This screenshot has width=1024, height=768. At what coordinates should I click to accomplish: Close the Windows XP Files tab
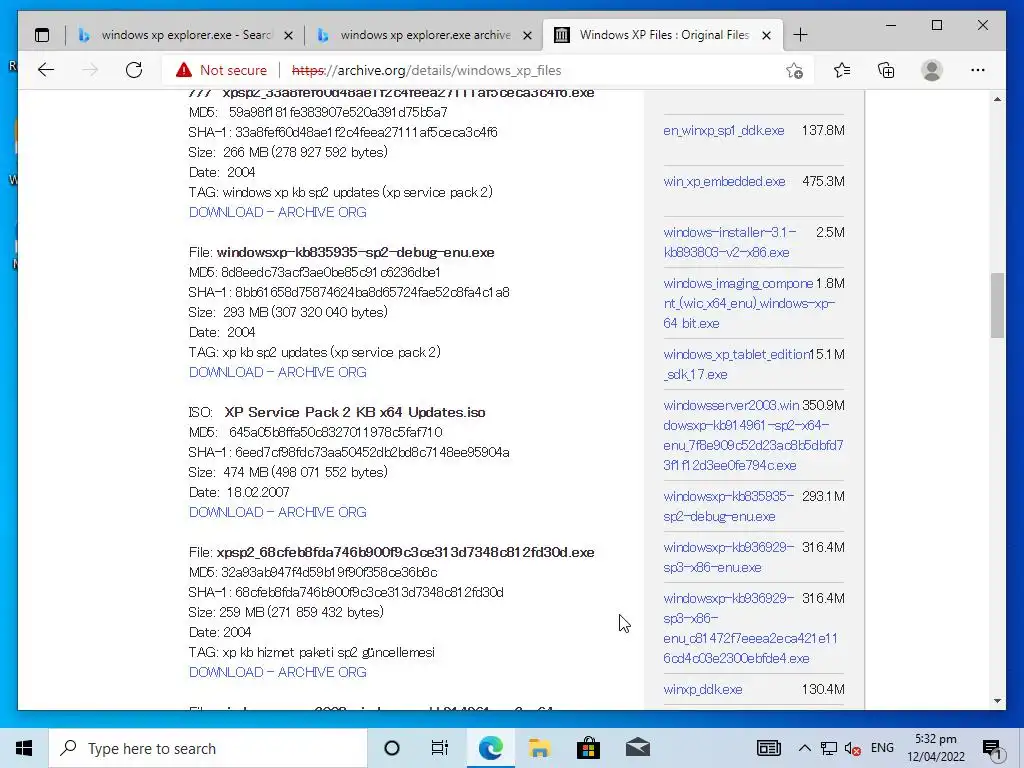coord(767,35)
